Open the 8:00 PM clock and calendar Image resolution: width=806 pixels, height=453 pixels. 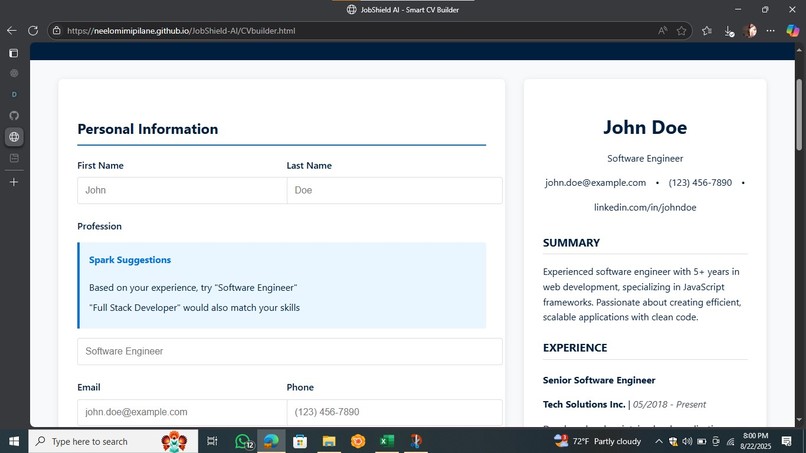tap(756, 441)
